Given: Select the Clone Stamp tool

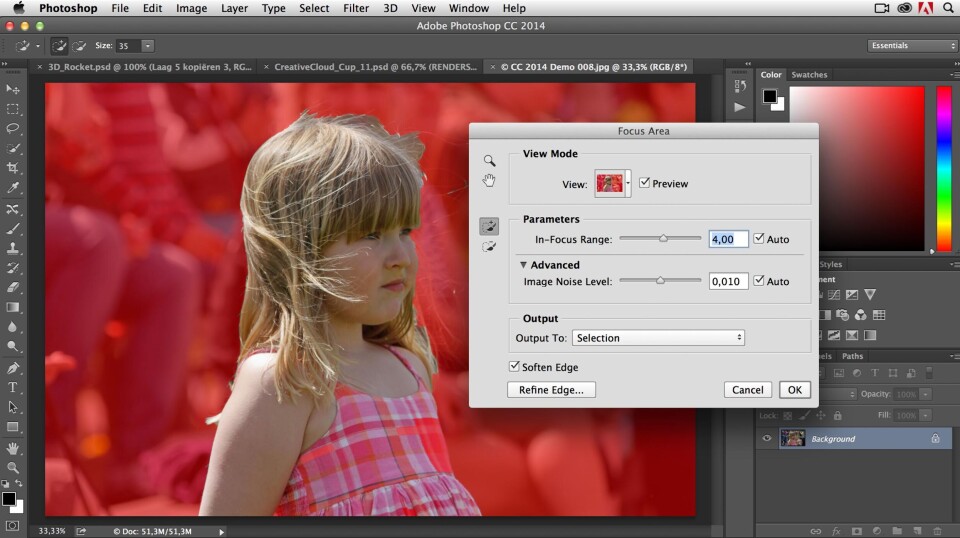Looking at the screenshot, I should pyautogui.click(x=12, y=248).
